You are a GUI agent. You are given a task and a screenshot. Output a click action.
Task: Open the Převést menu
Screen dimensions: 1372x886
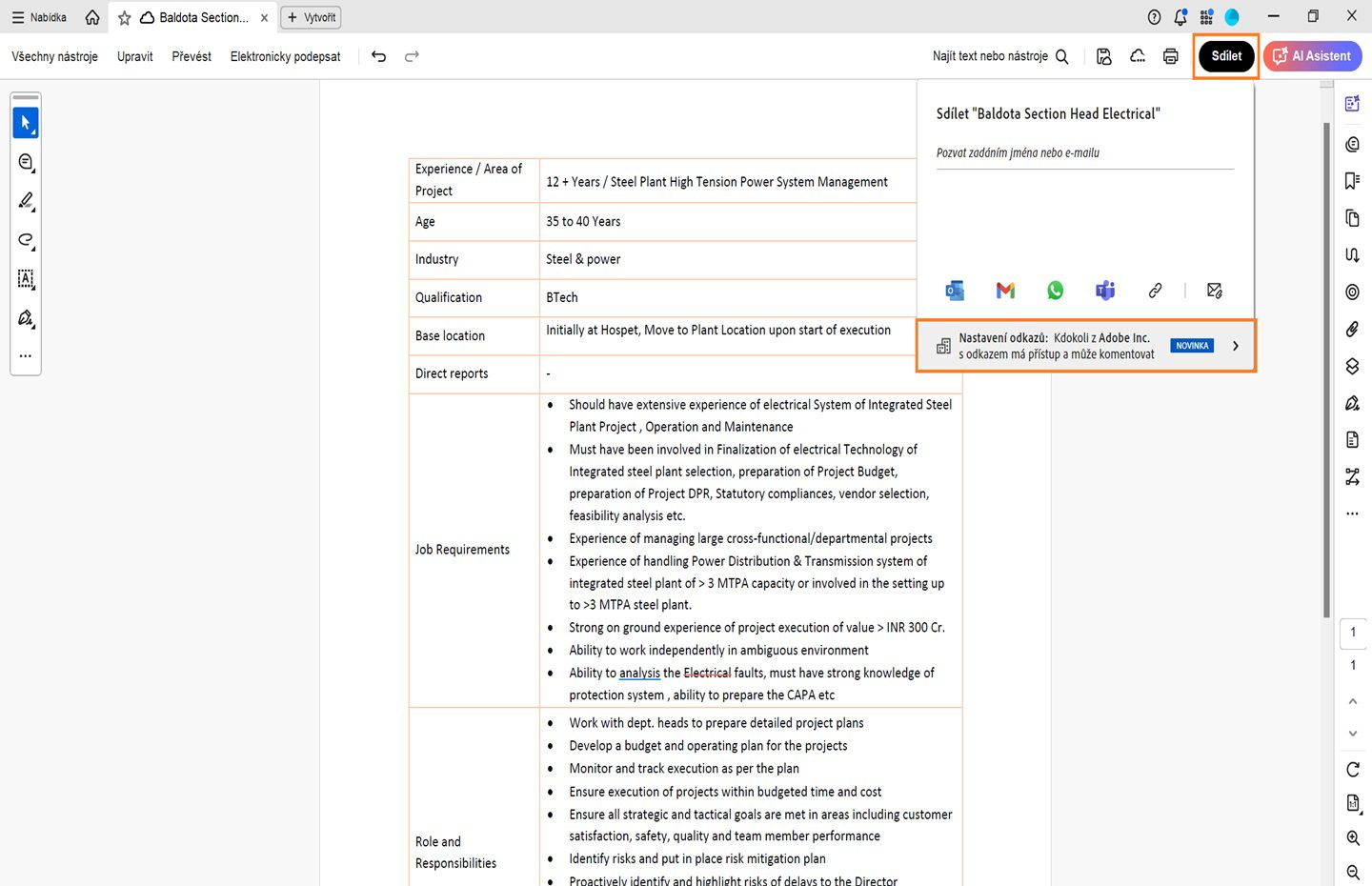[x=192, y=56]
